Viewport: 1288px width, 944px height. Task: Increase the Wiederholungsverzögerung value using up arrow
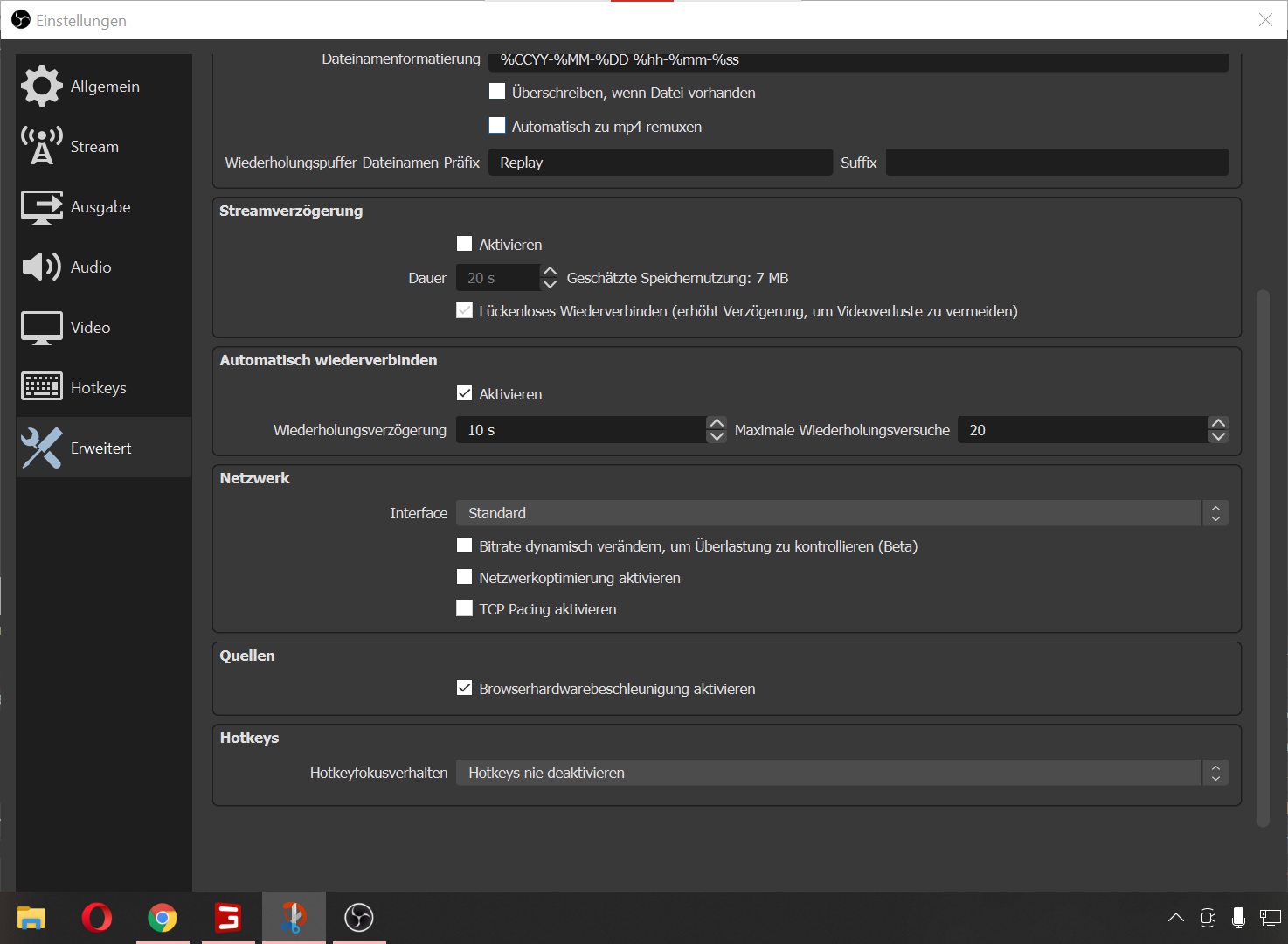[x=717, y=423]
